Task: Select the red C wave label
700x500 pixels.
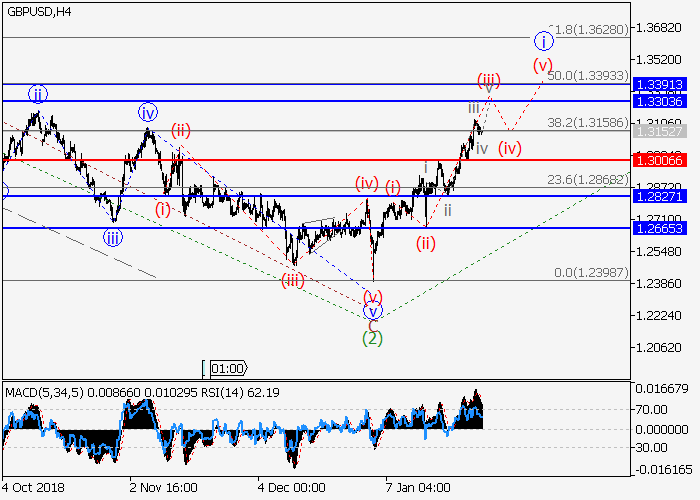Action: coord(372,324)
